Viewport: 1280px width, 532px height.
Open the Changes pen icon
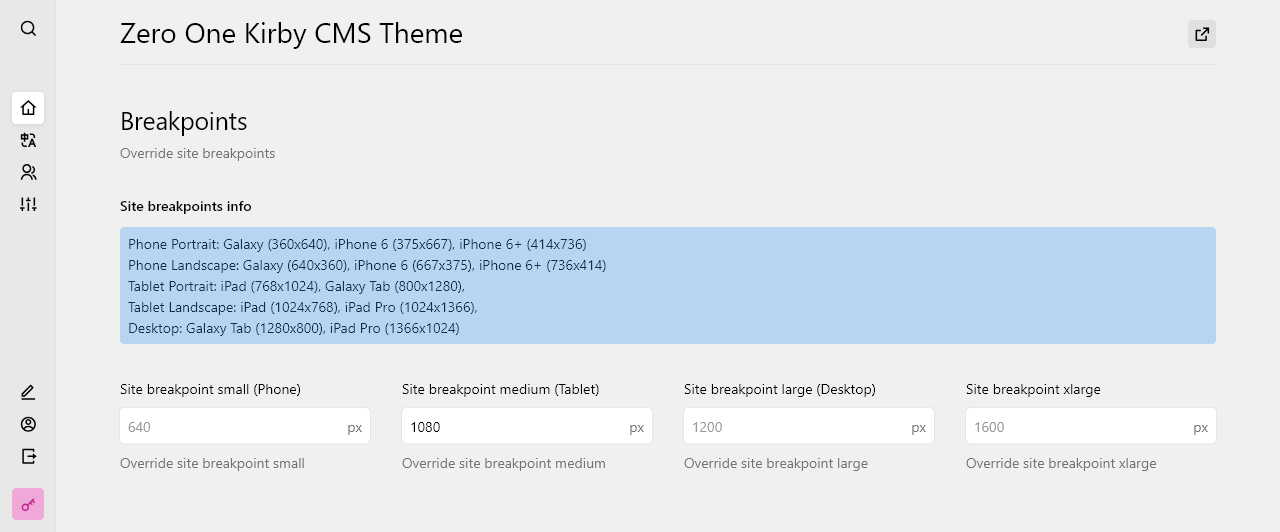point(28,392)
